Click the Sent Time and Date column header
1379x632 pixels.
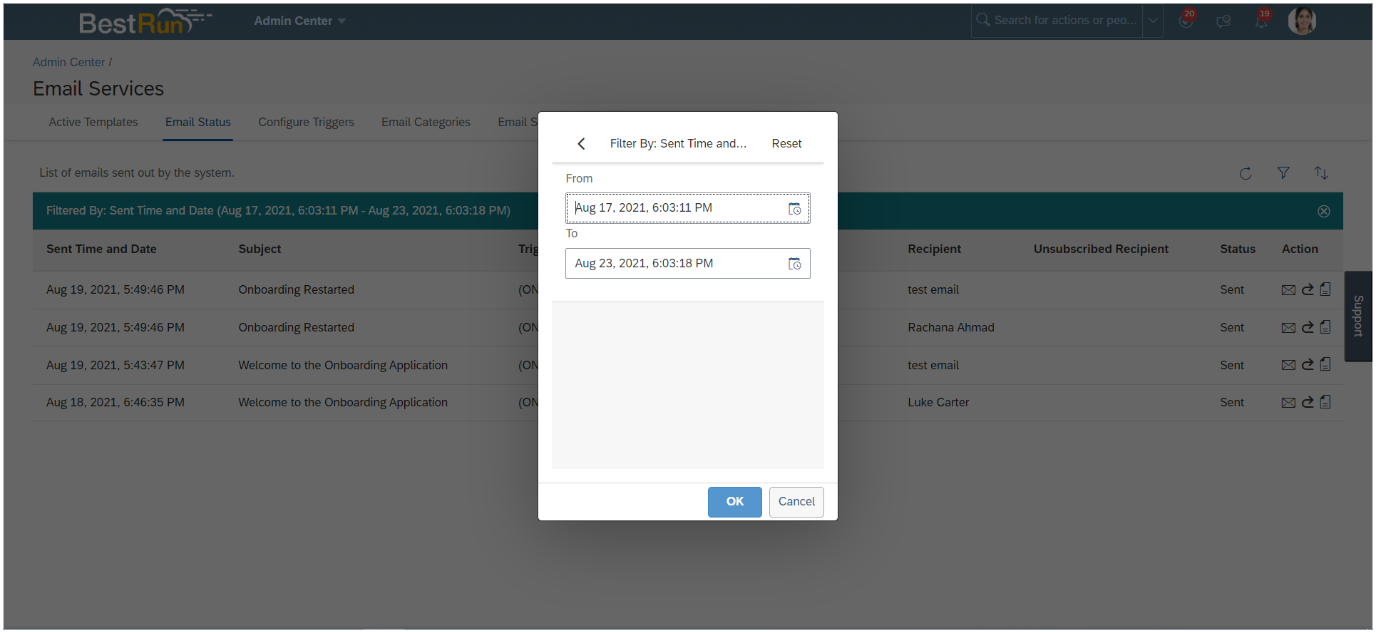click(x=101, y=249)
